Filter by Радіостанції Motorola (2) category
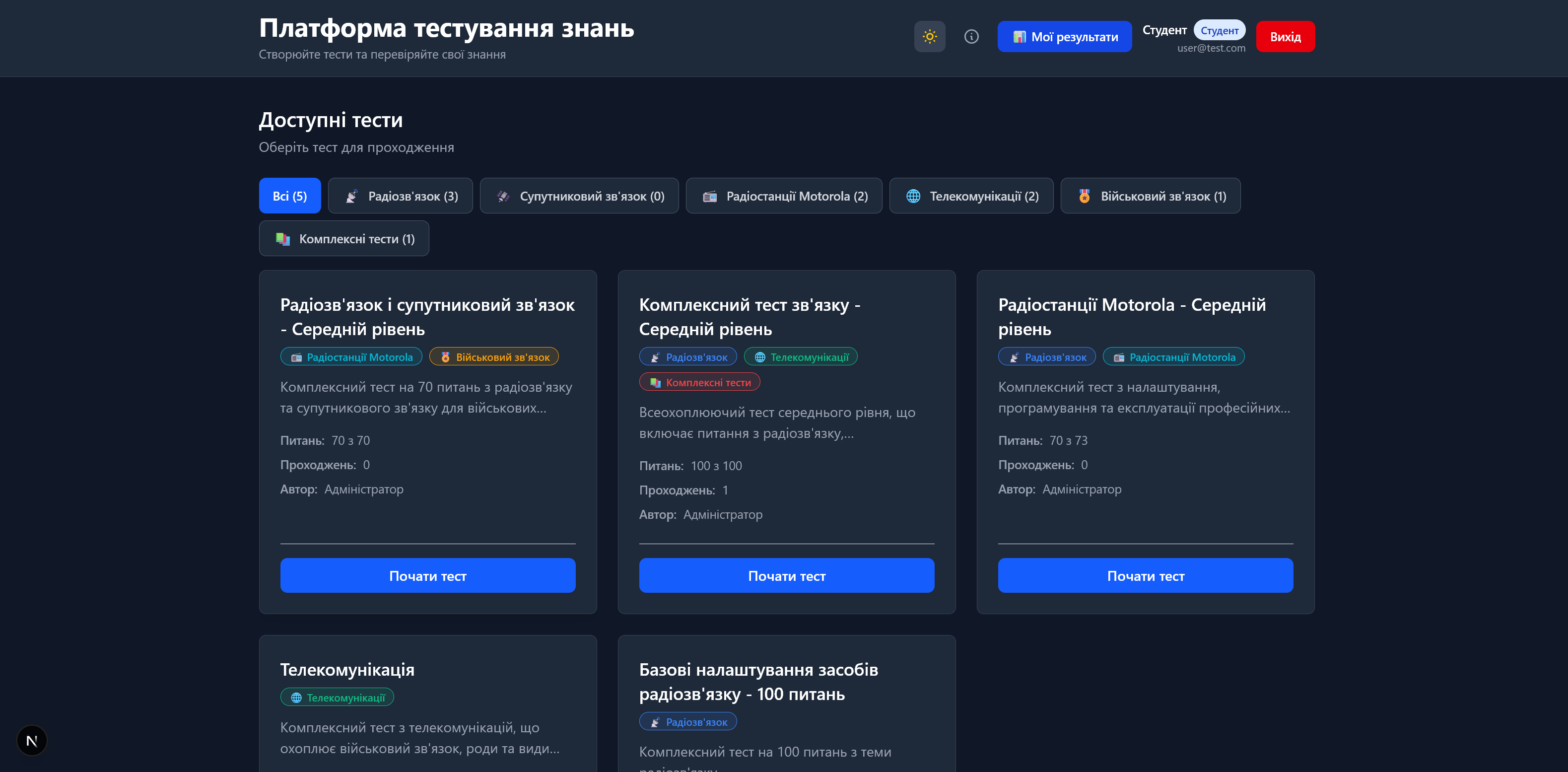 click(784, 196)
